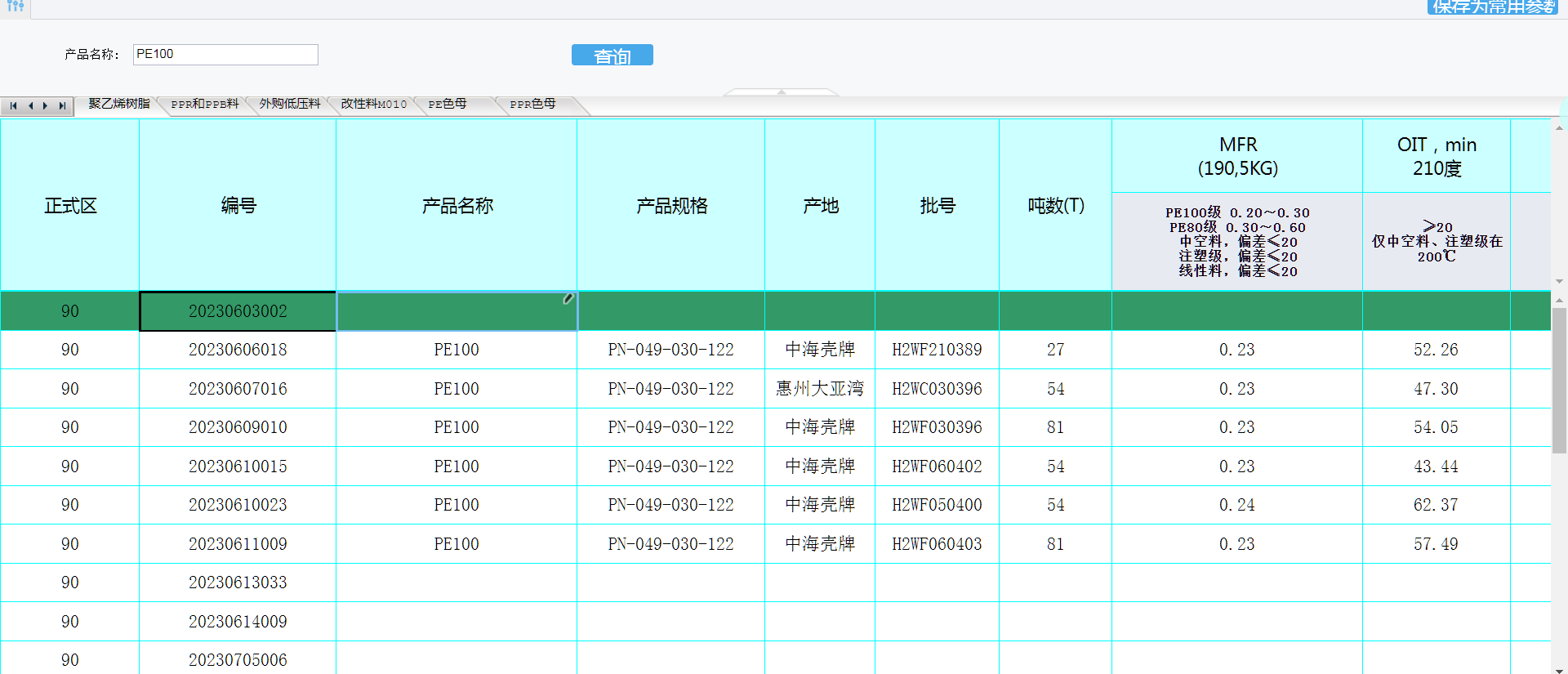Click the 编号 column header
Image resolution: width=1568 pixels, height=674 pixels.
point(238,205)
